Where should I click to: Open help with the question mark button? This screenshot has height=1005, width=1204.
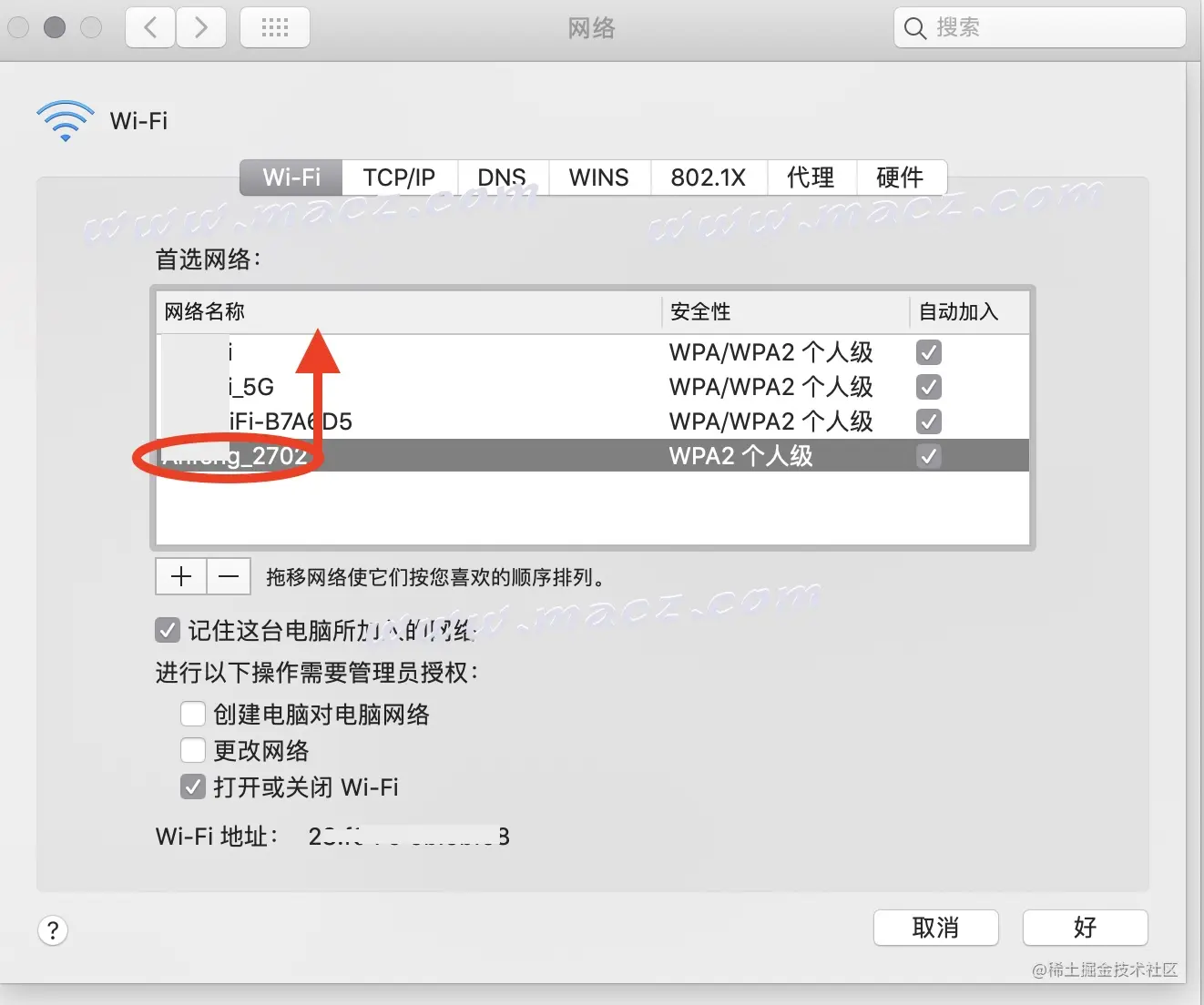pyautogui.click(x=53, y=929)
